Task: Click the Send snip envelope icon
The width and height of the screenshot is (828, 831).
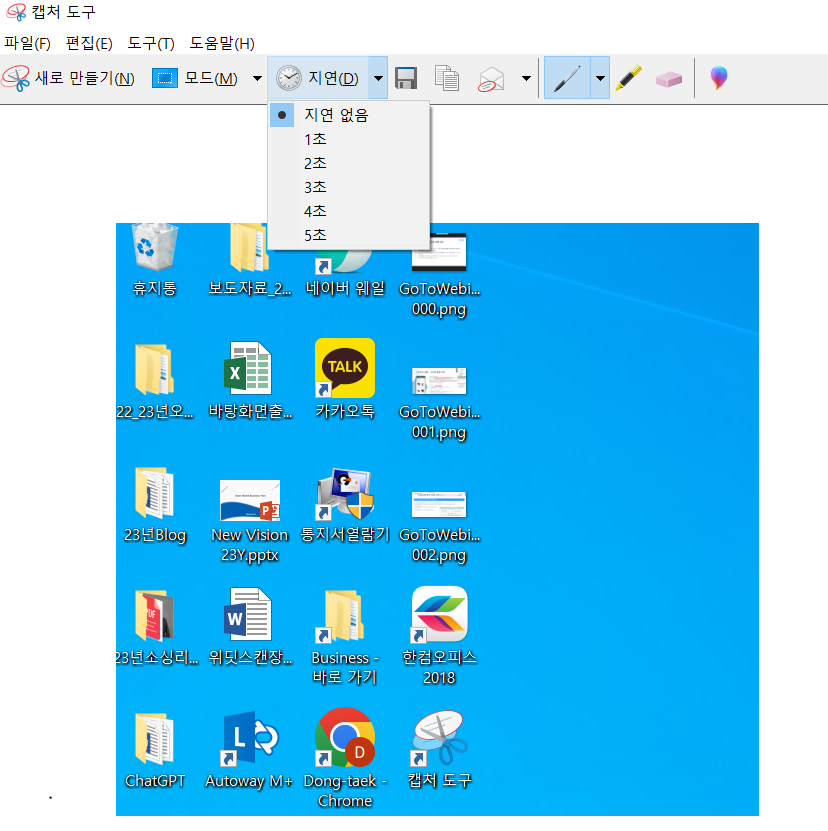Action: [491, 79]
